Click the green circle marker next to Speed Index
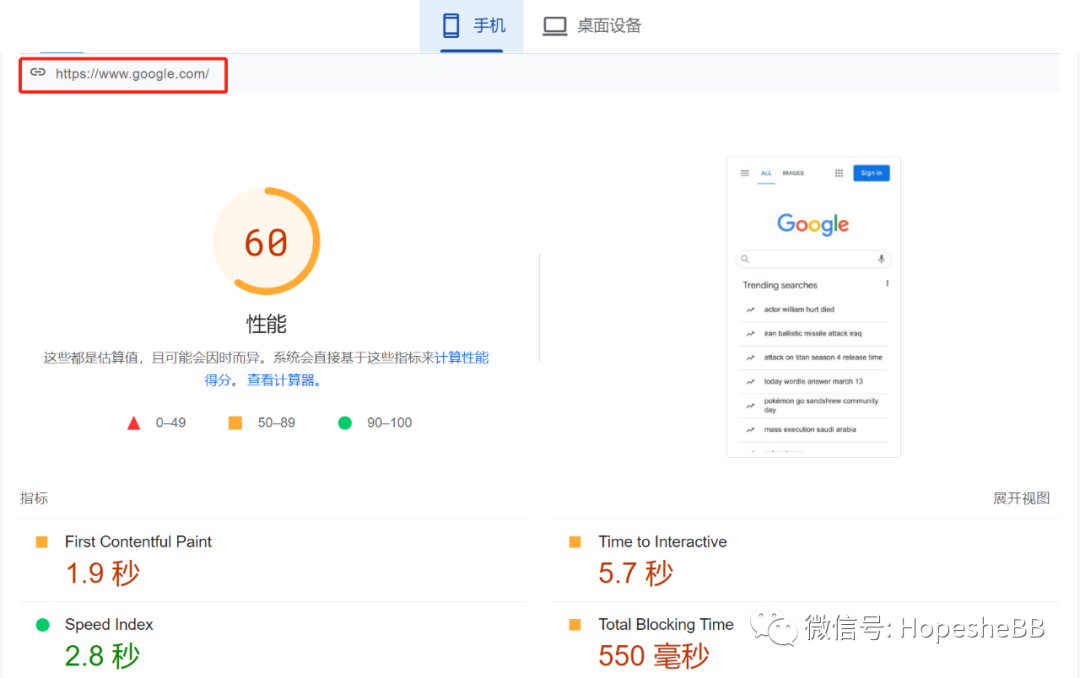 [x=41, y=623]
